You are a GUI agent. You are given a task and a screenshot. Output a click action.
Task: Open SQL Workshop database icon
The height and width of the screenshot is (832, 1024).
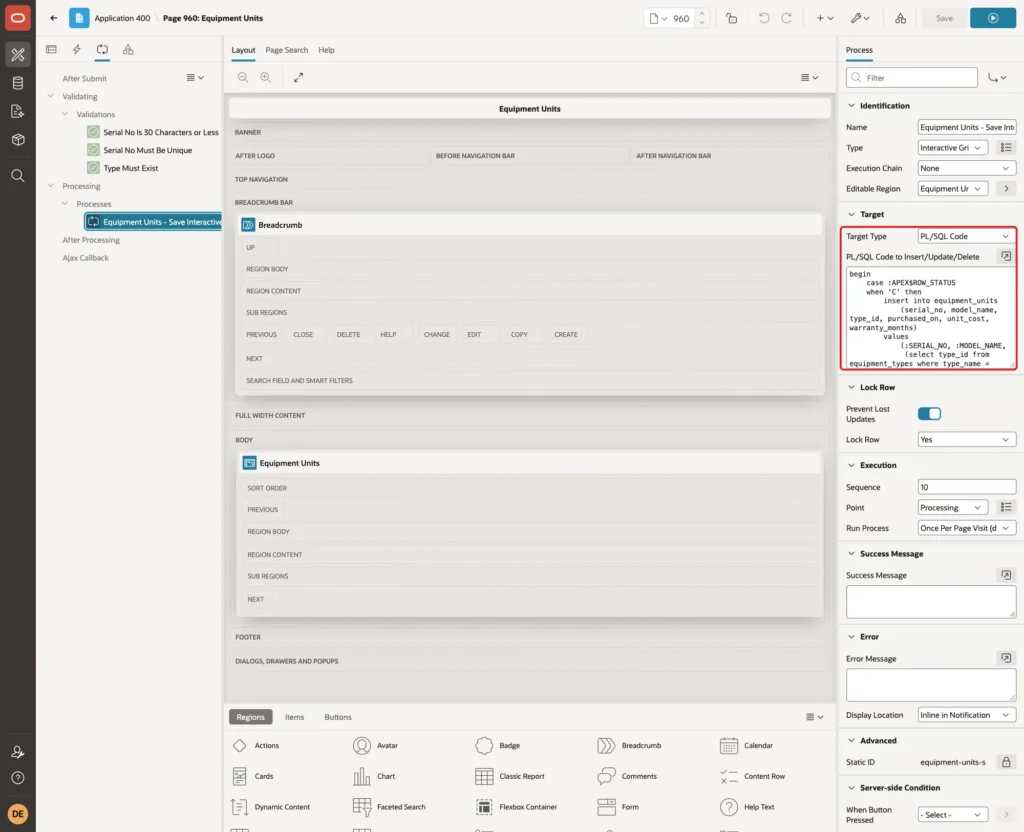click(x=18, y=83)
